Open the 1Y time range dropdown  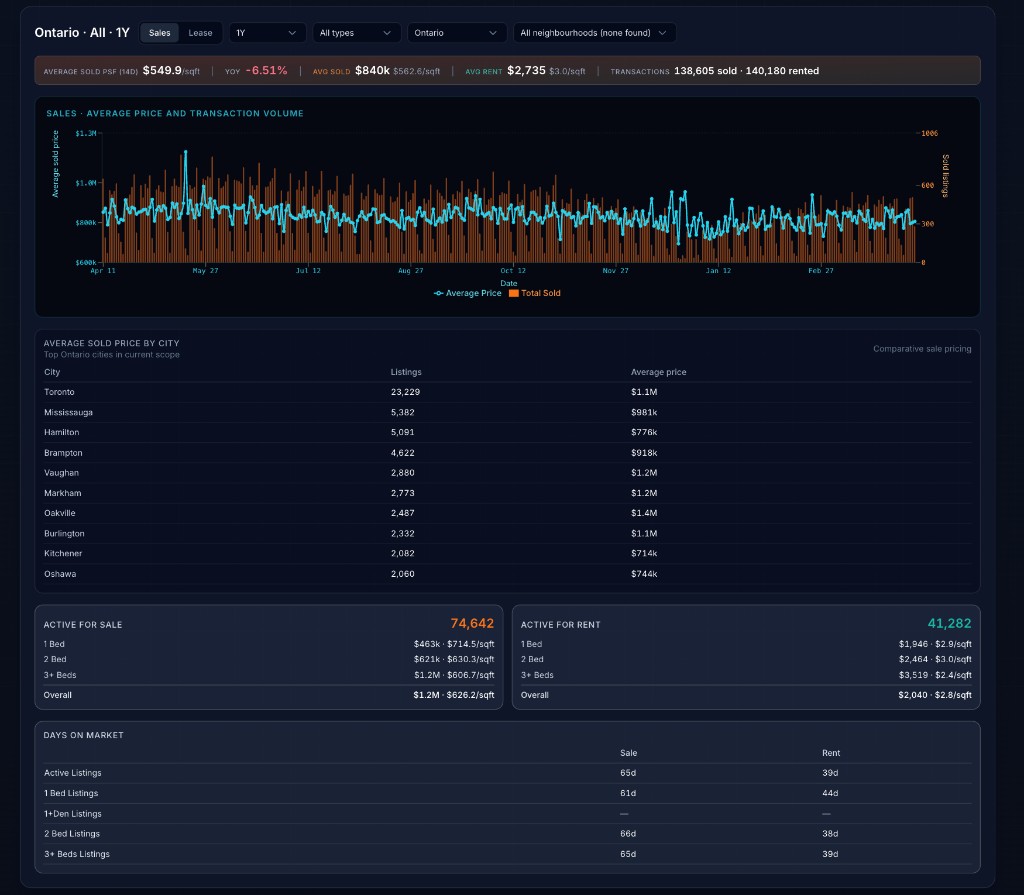tap(267, 33)
